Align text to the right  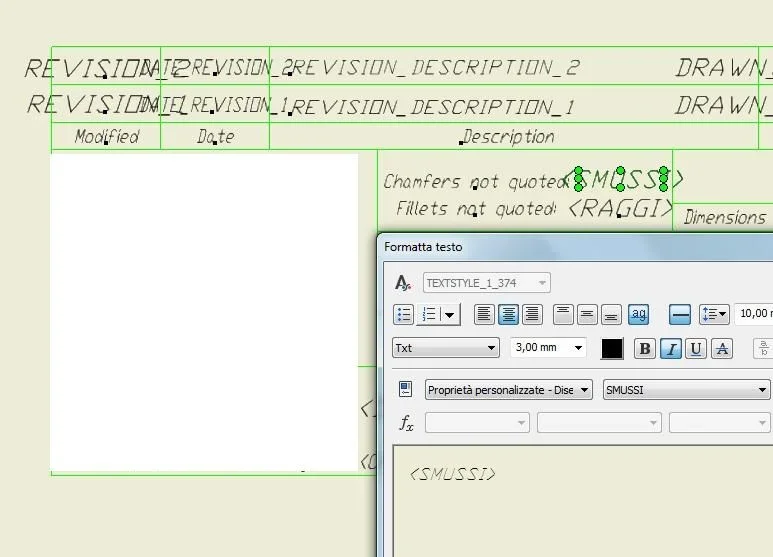(x=532, y=314)
